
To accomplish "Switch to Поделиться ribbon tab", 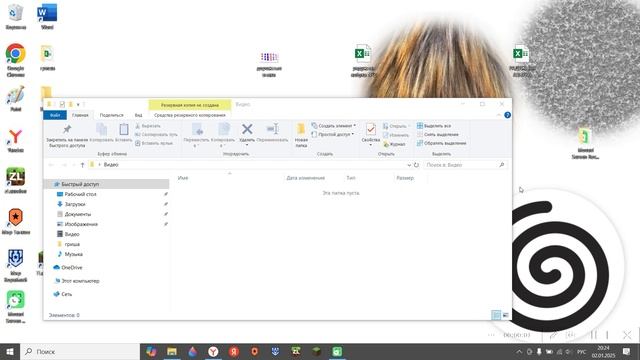I will (111, 115).
